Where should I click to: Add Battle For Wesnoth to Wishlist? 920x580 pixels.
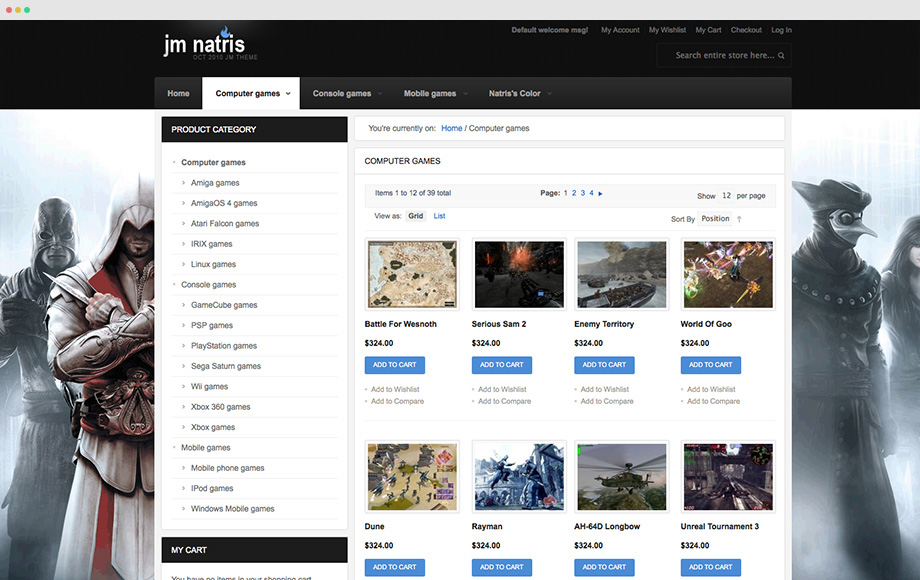point(395,389)
